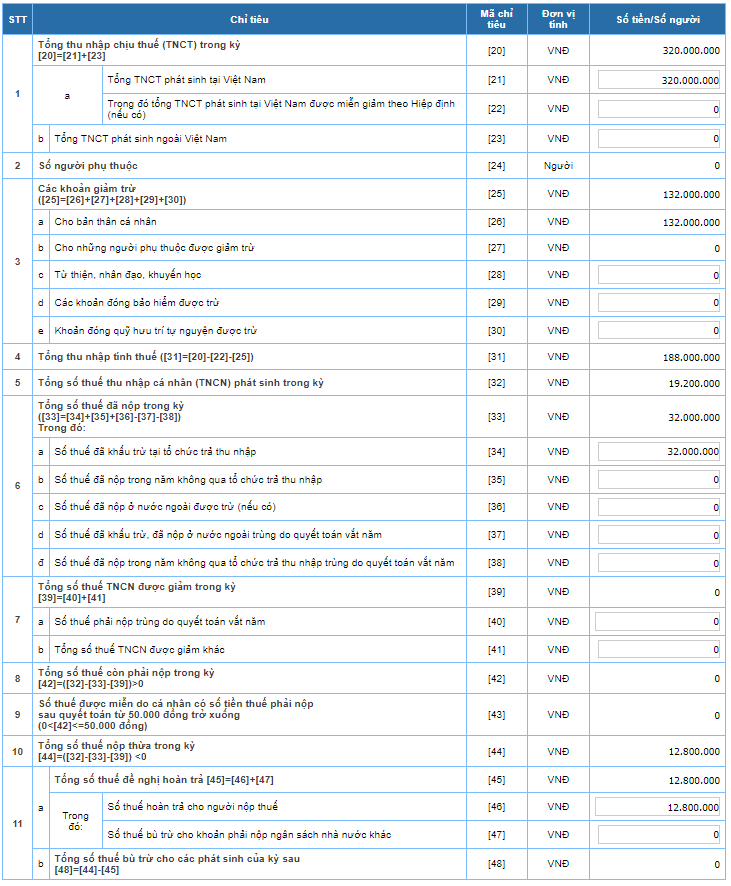Click the voluntary pension fund field [30]
Image resolution: width=731 pixels, height=886 pixels.
659,331
